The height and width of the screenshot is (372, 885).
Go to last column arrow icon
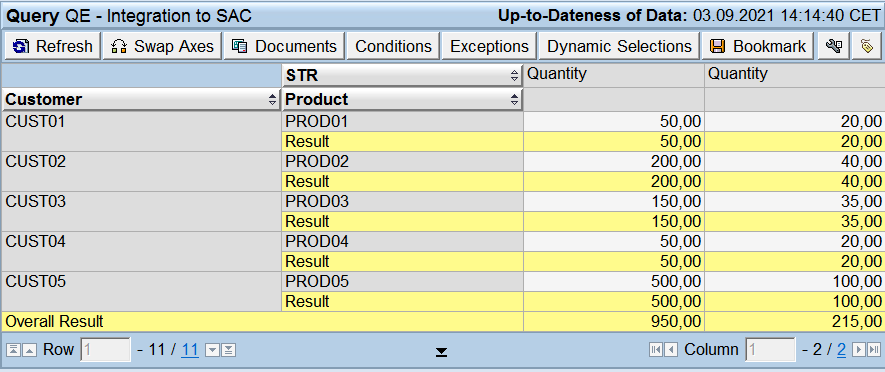coord(874,350)
